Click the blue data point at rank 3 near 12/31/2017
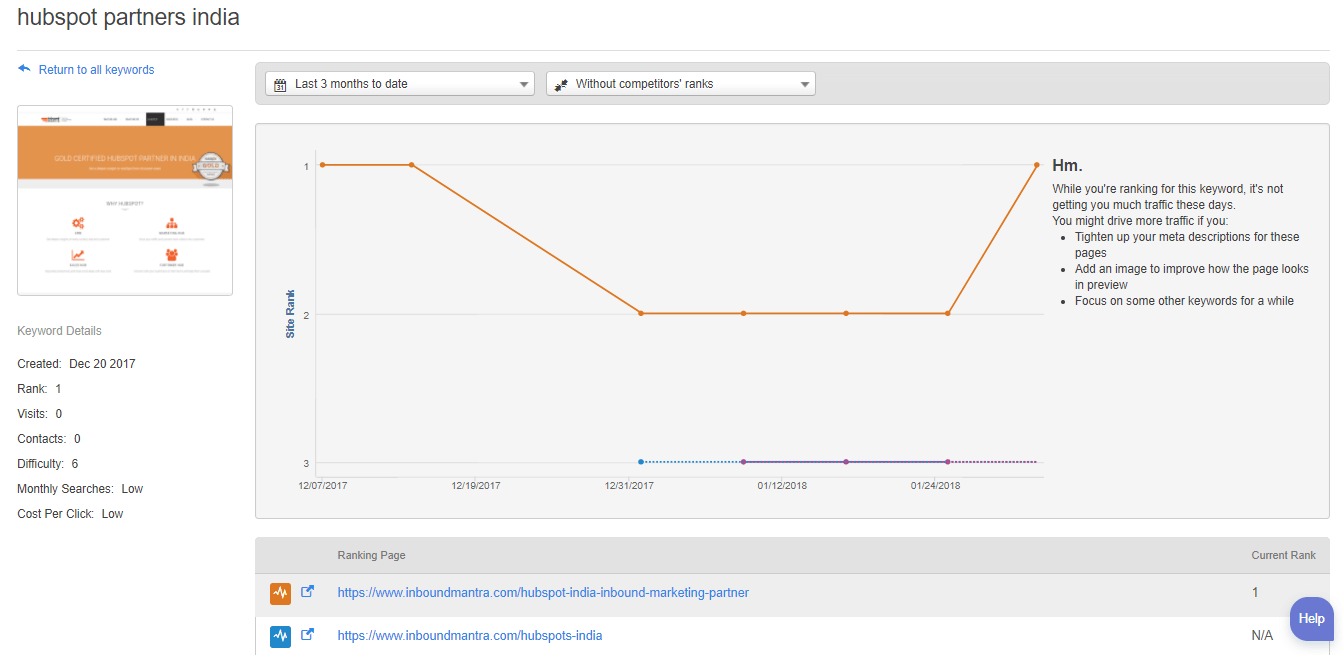 coord(641,462)
